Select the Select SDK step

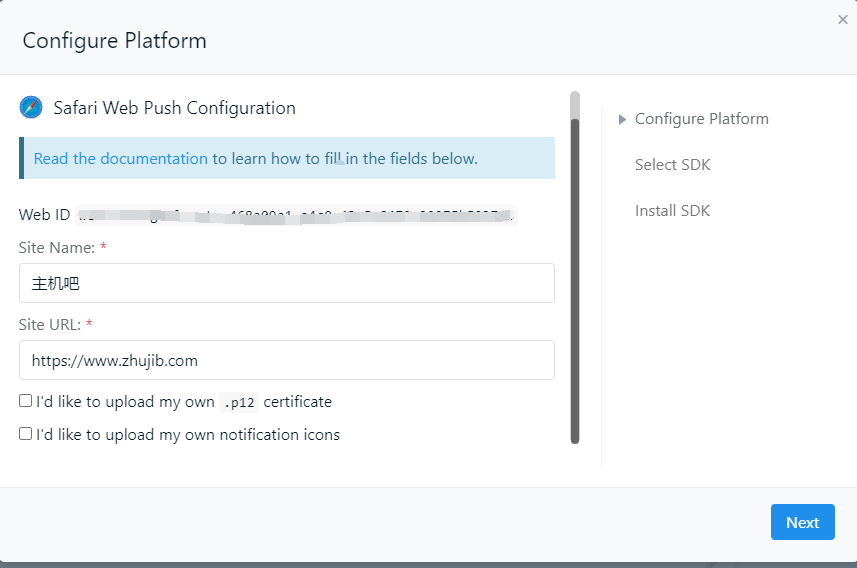click(x=672, y=165)
